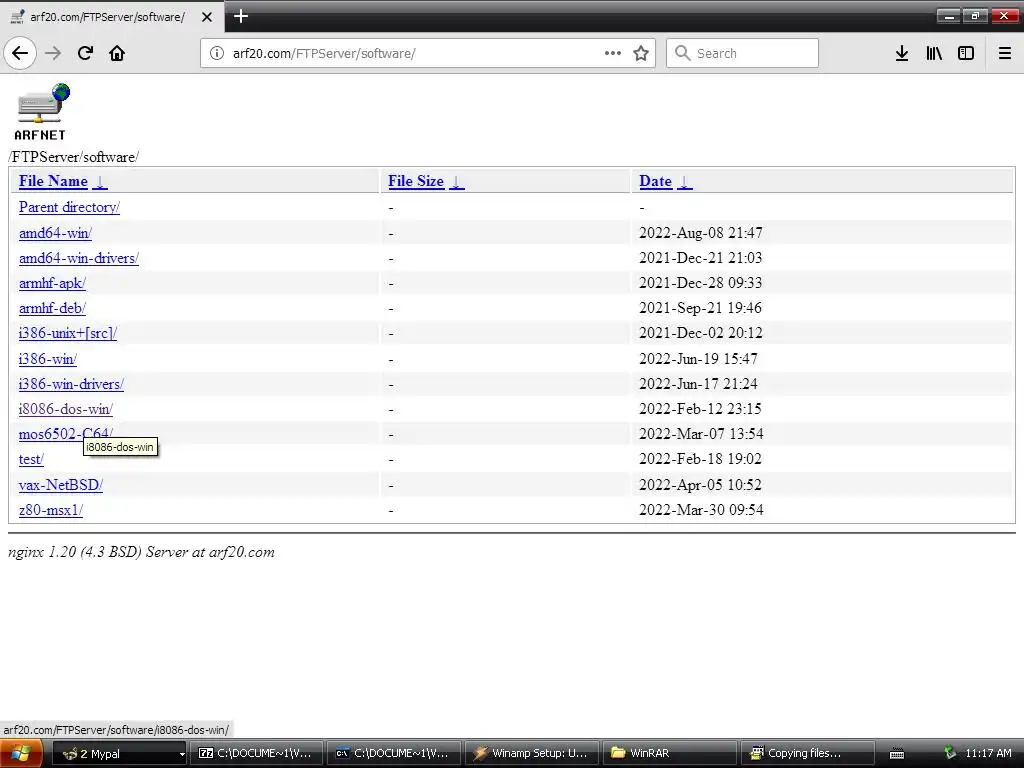Click the network tray icon

(x=950, y=753)
